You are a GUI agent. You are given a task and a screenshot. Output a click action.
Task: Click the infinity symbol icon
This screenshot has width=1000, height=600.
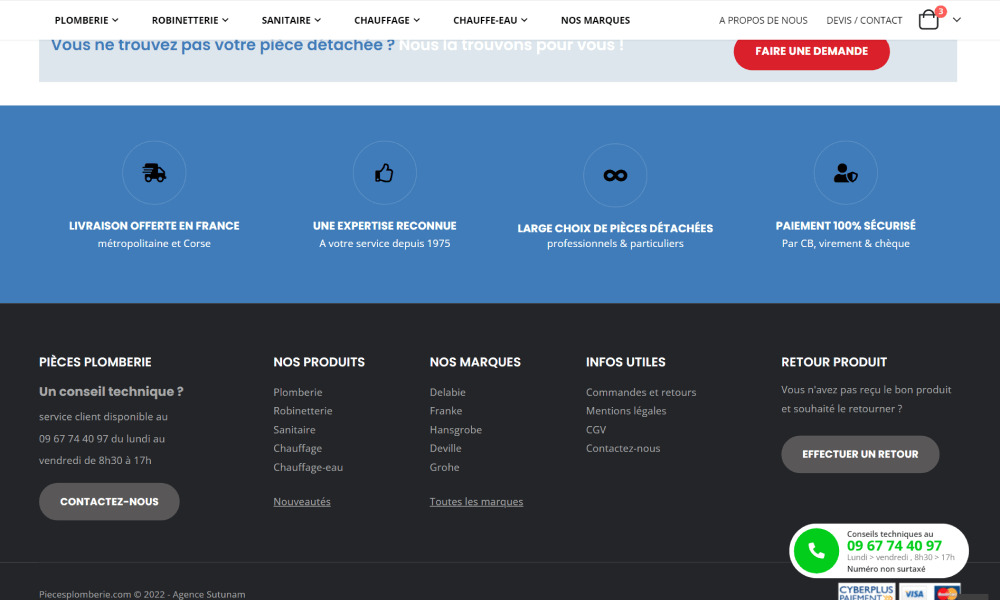point(615,175)
